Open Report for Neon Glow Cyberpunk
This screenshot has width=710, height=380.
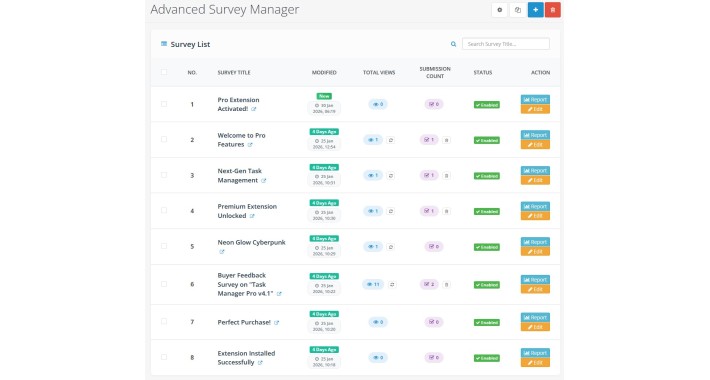click(535, 242)
